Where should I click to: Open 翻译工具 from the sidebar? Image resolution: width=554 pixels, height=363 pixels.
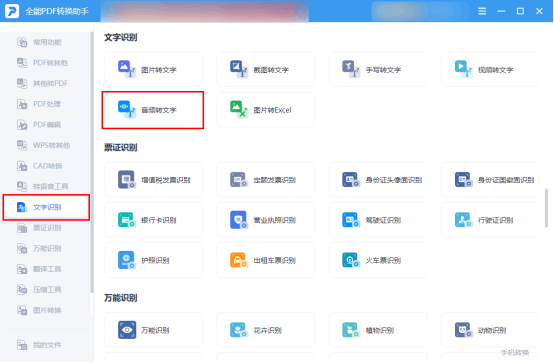[x=46, y=269]
